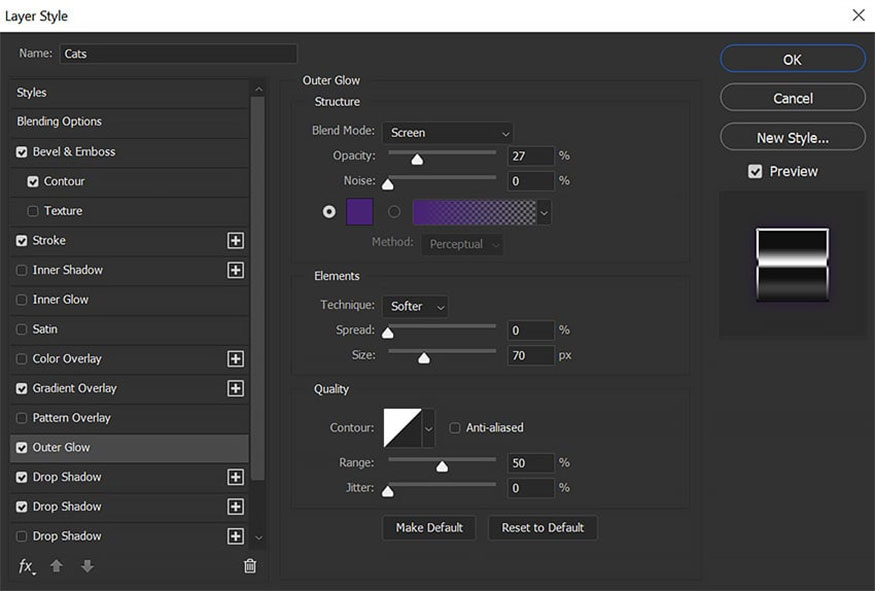Move effect up with the arrow icon
Viewport: 875px width, 591px height.
[57, 566]
